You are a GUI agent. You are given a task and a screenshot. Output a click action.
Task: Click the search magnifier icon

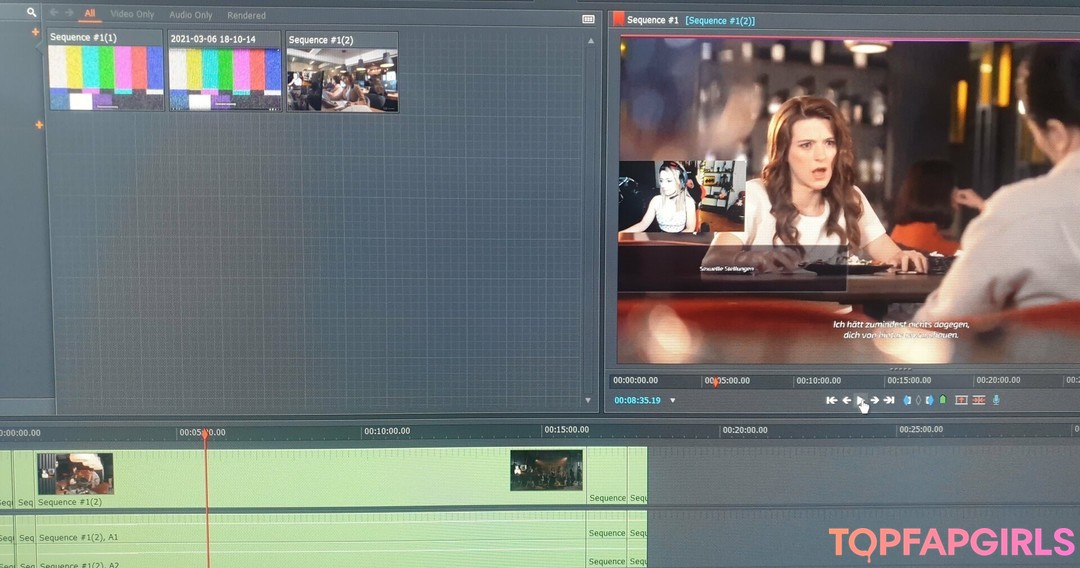coord(31,13)
